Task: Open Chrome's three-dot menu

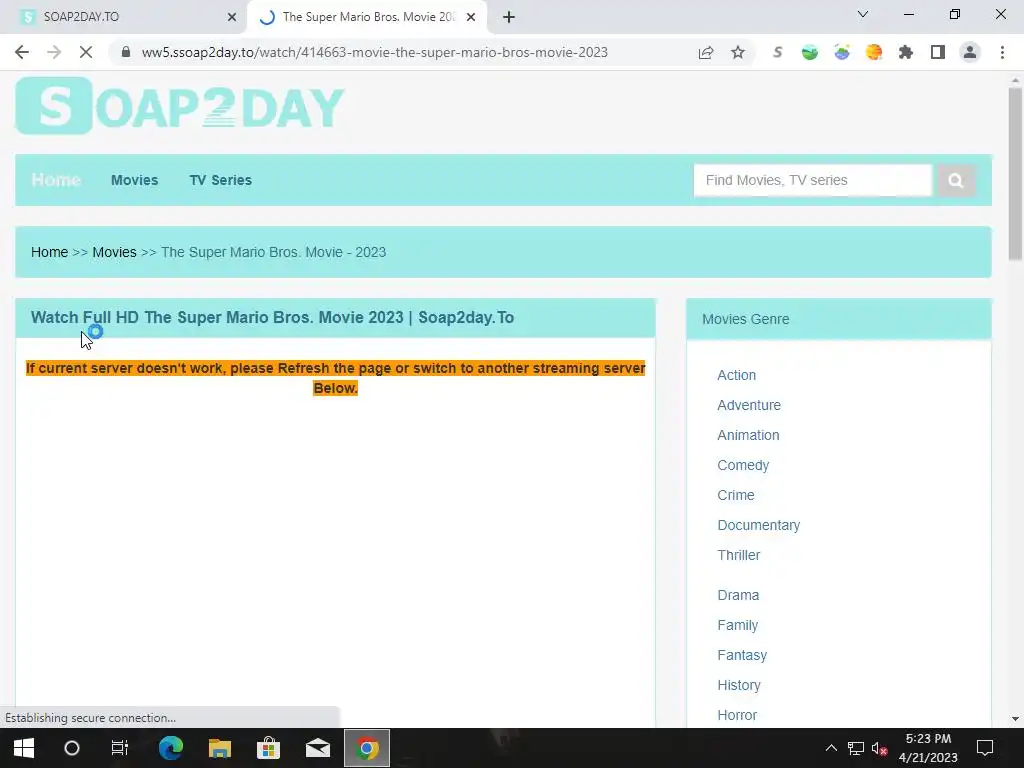Action: pos(1002,52)
